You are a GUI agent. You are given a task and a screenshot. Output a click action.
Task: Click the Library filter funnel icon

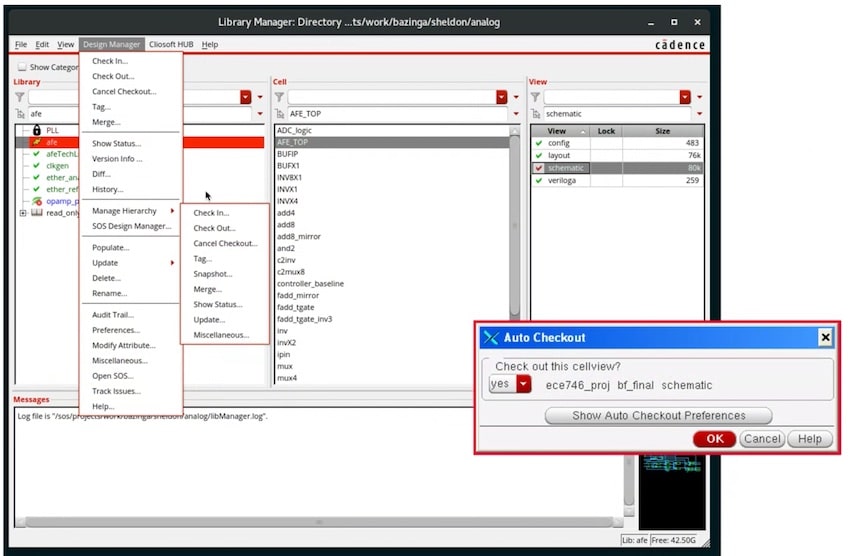(20, 97)
